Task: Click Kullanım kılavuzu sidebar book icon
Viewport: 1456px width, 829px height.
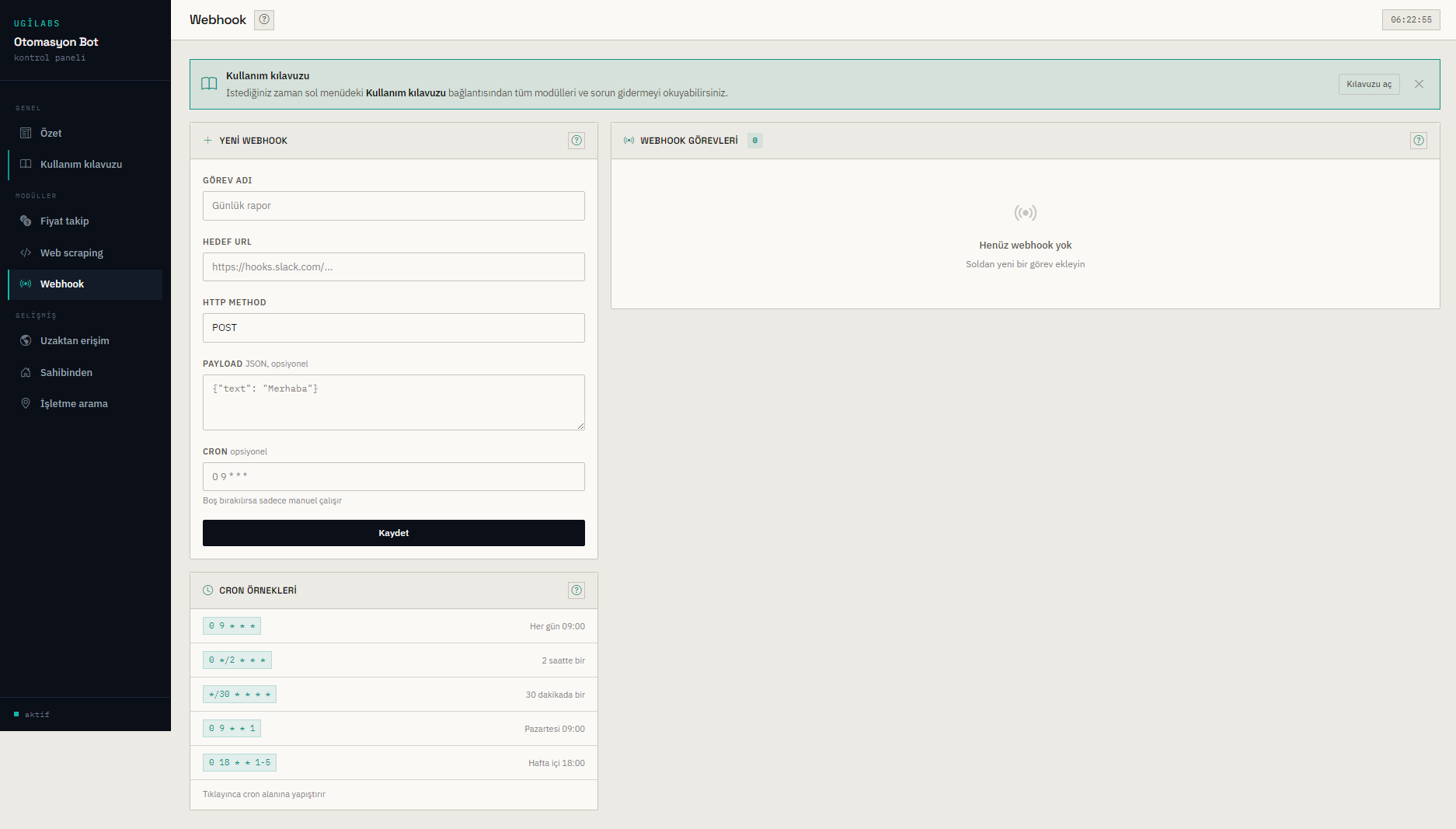Action: pyautogui.click(x=26, y=164)
